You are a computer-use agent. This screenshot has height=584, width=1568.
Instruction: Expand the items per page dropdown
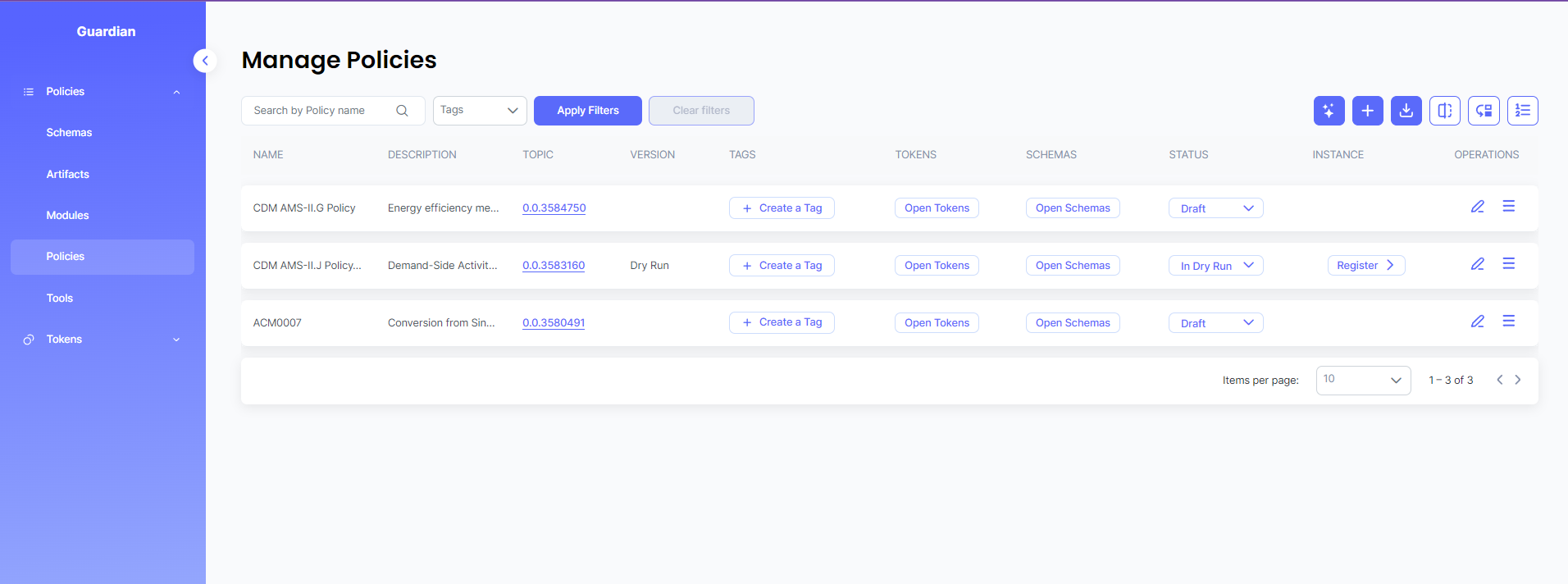click(1362, 380)
